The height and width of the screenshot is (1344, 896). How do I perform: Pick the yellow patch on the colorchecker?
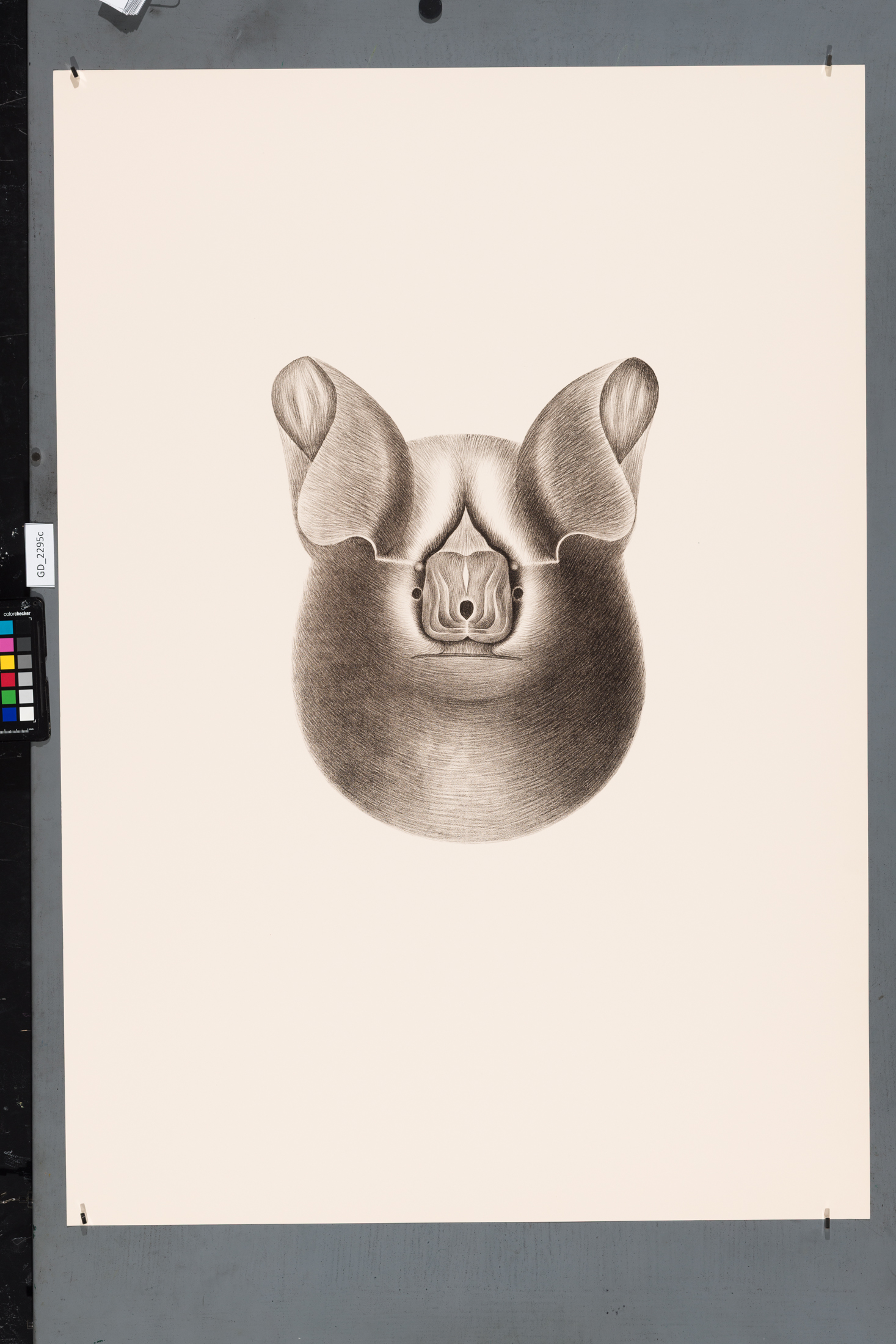(7, 662)
